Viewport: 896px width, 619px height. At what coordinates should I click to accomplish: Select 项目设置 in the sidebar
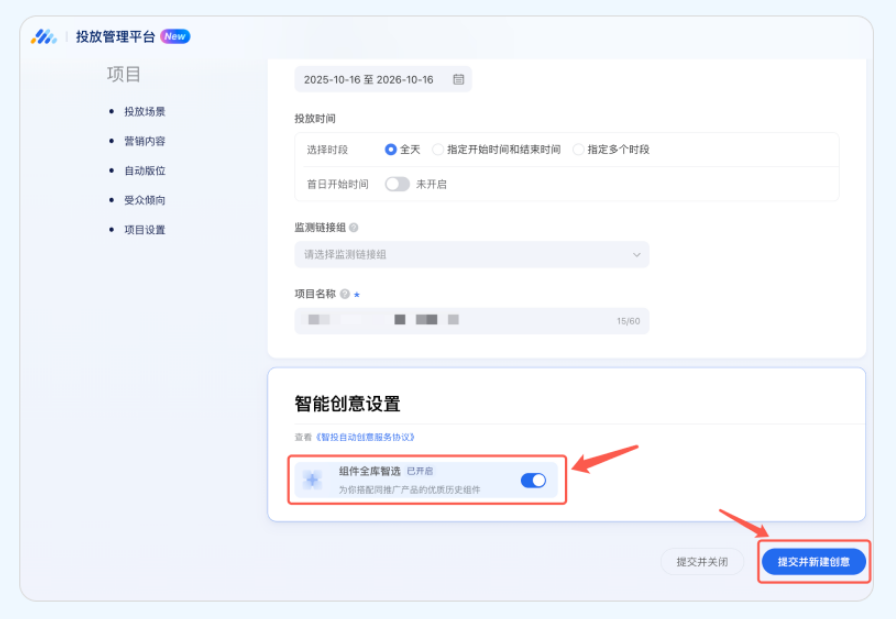[144, 230]
